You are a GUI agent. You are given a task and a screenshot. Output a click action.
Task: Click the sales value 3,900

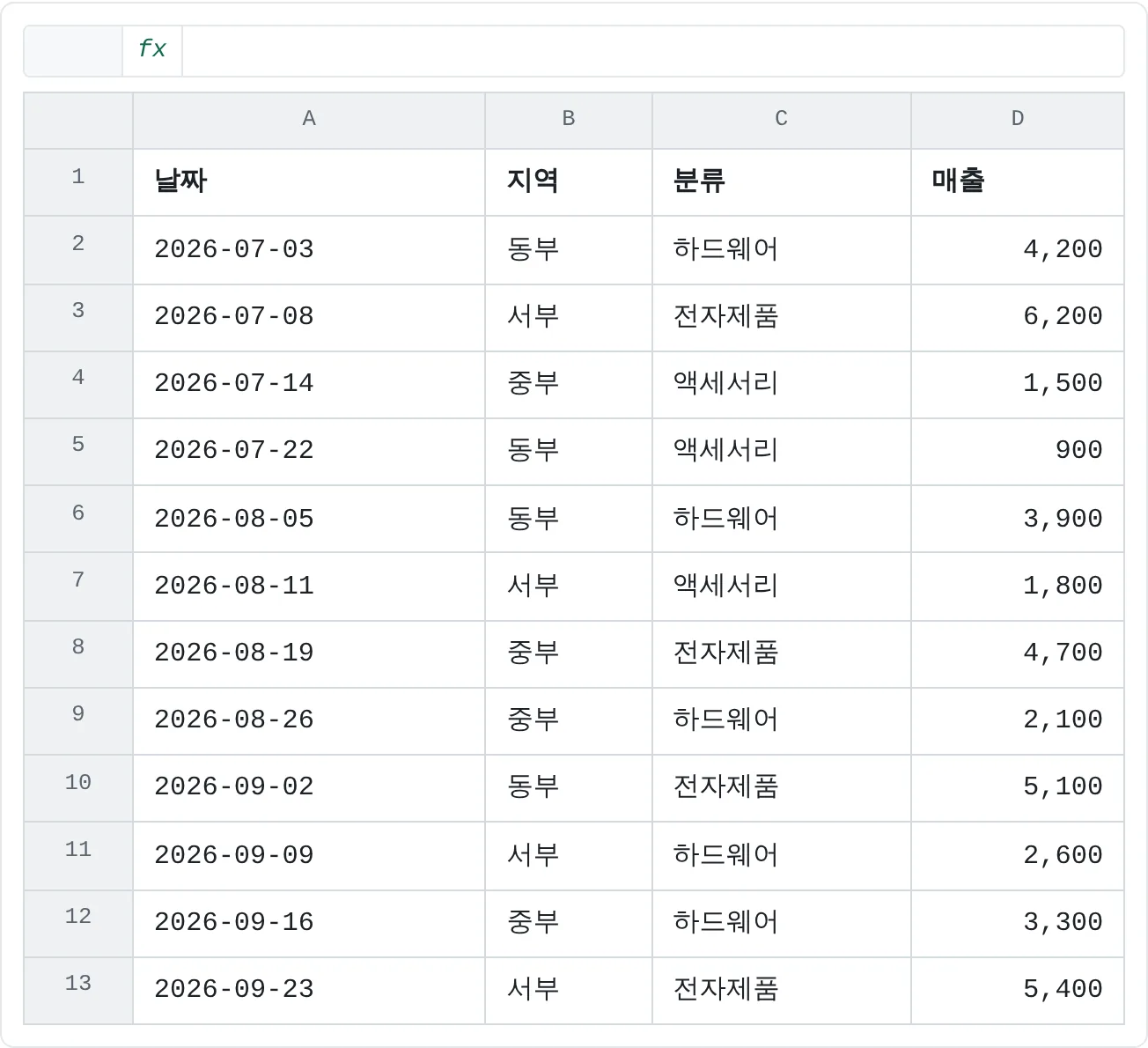tap(1018, 520)
